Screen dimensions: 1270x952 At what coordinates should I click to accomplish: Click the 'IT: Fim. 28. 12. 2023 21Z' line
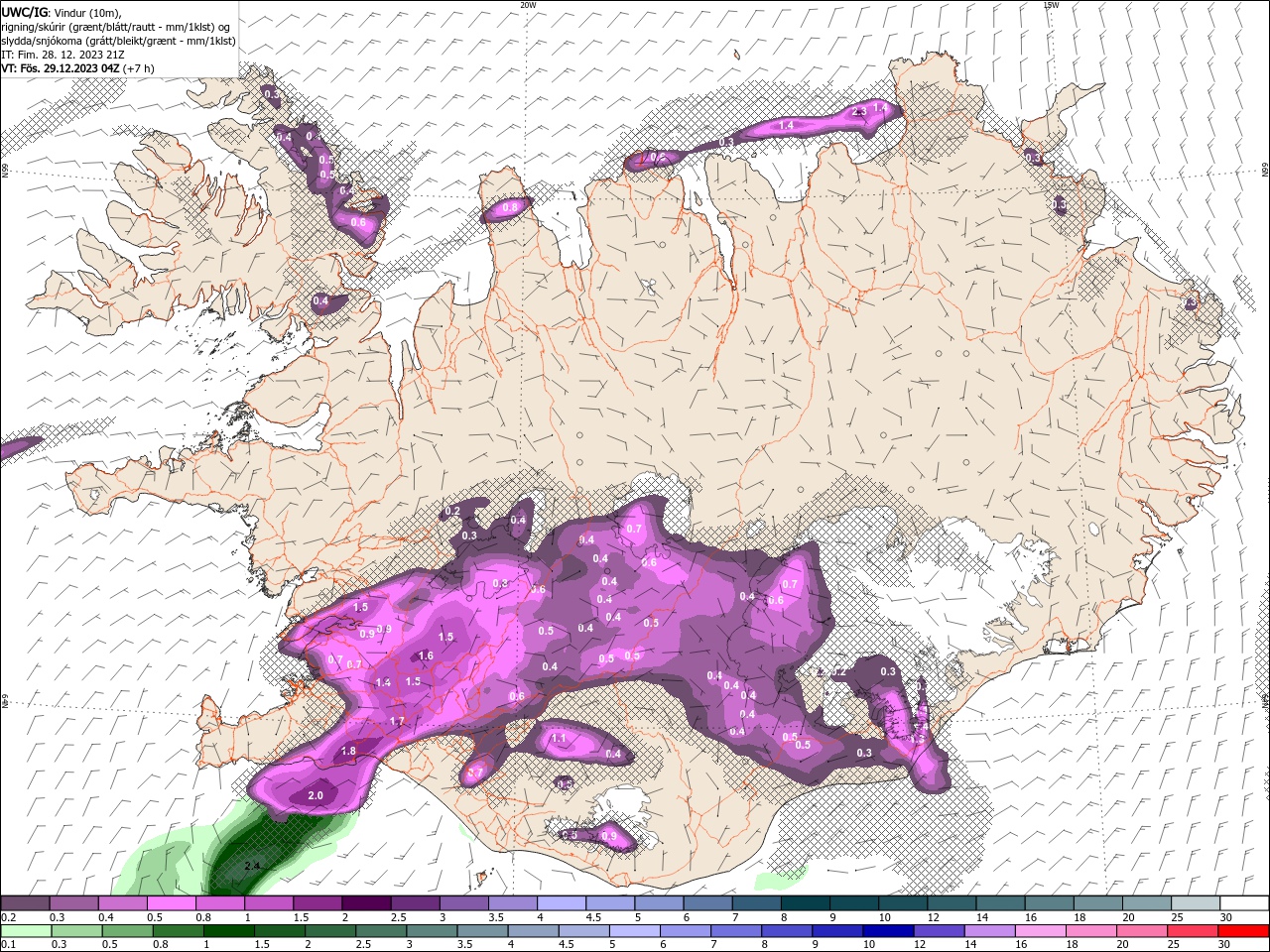(62, 55)
